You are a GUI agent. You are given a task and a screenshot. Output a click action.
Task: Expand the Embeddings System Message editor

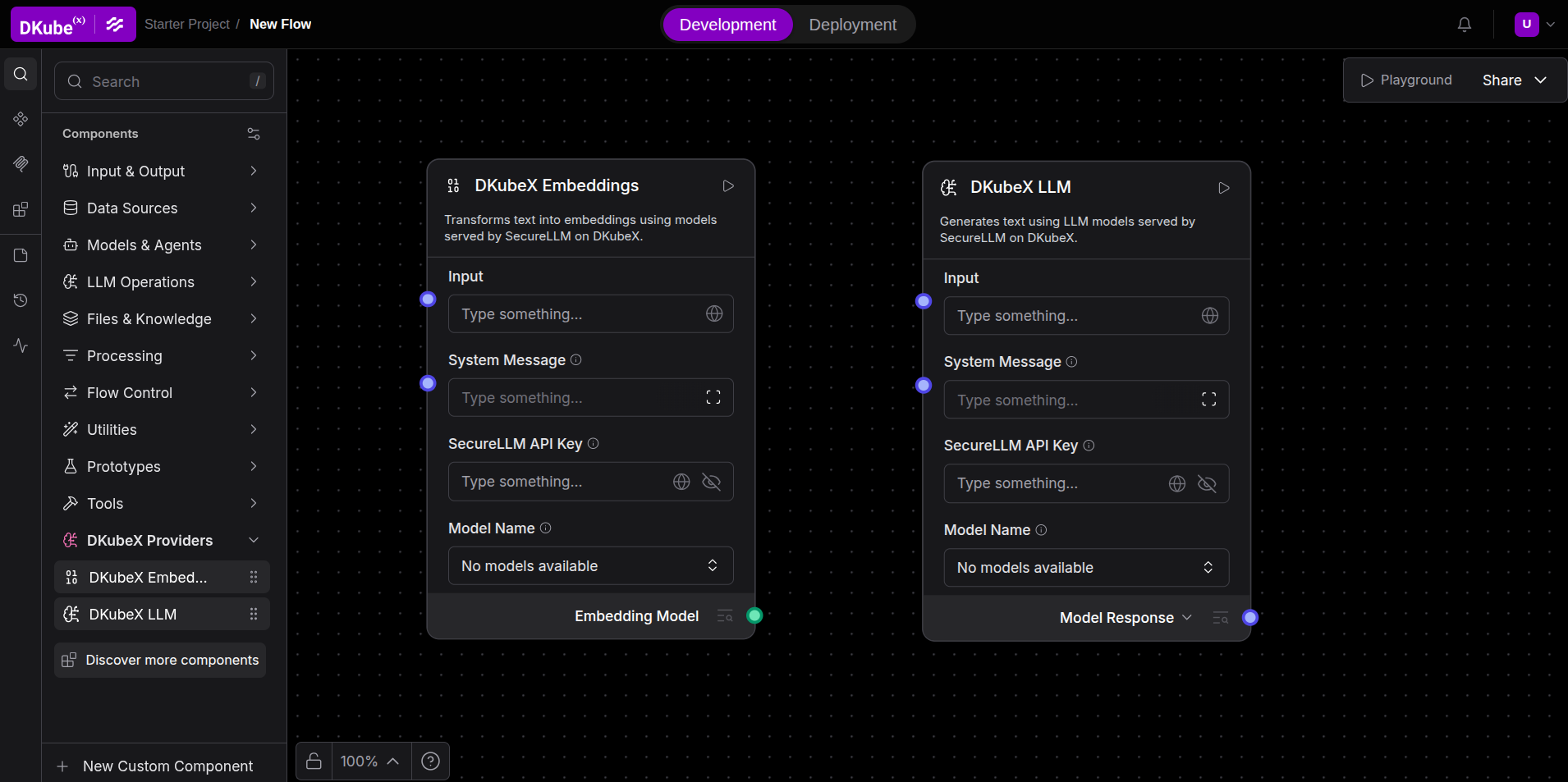tap(713, 398)
